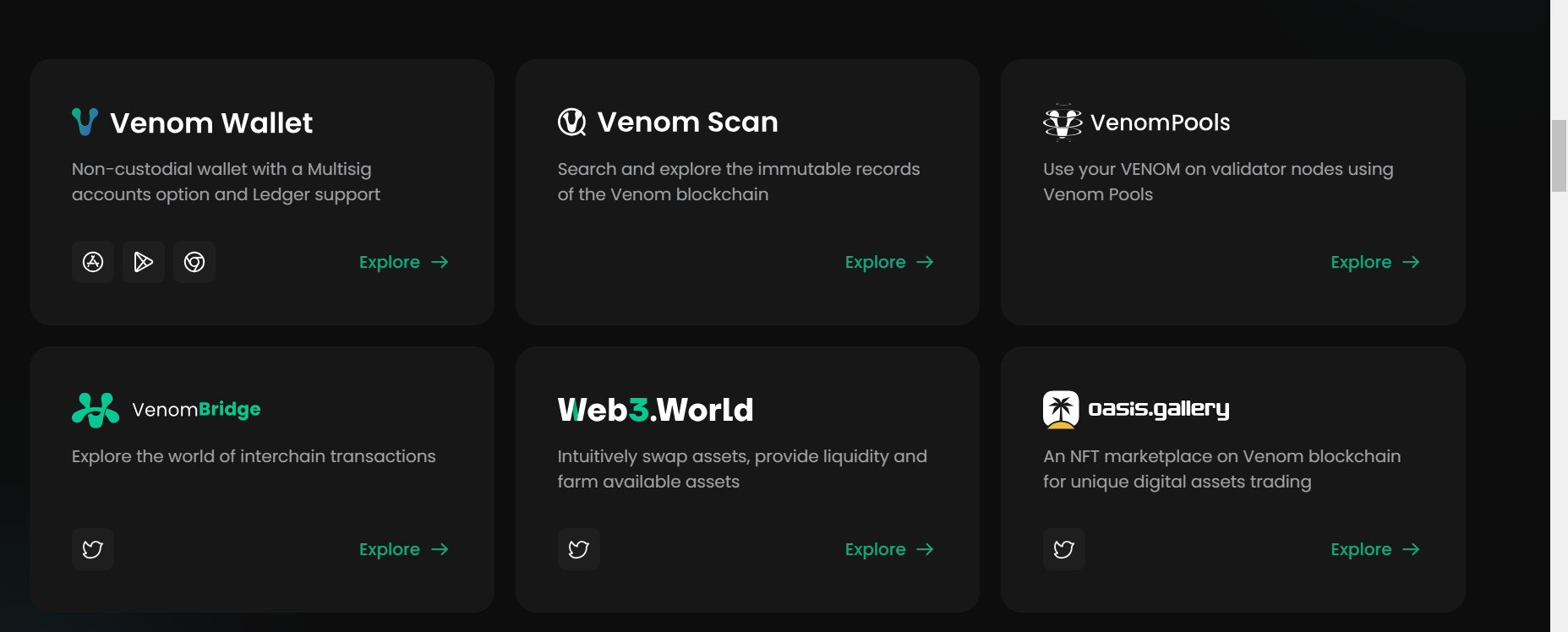Viewport: 1568px width, 632px height.
Task: Open the Chrome extension icon for Venom Wallet
Action: point(194,262)
